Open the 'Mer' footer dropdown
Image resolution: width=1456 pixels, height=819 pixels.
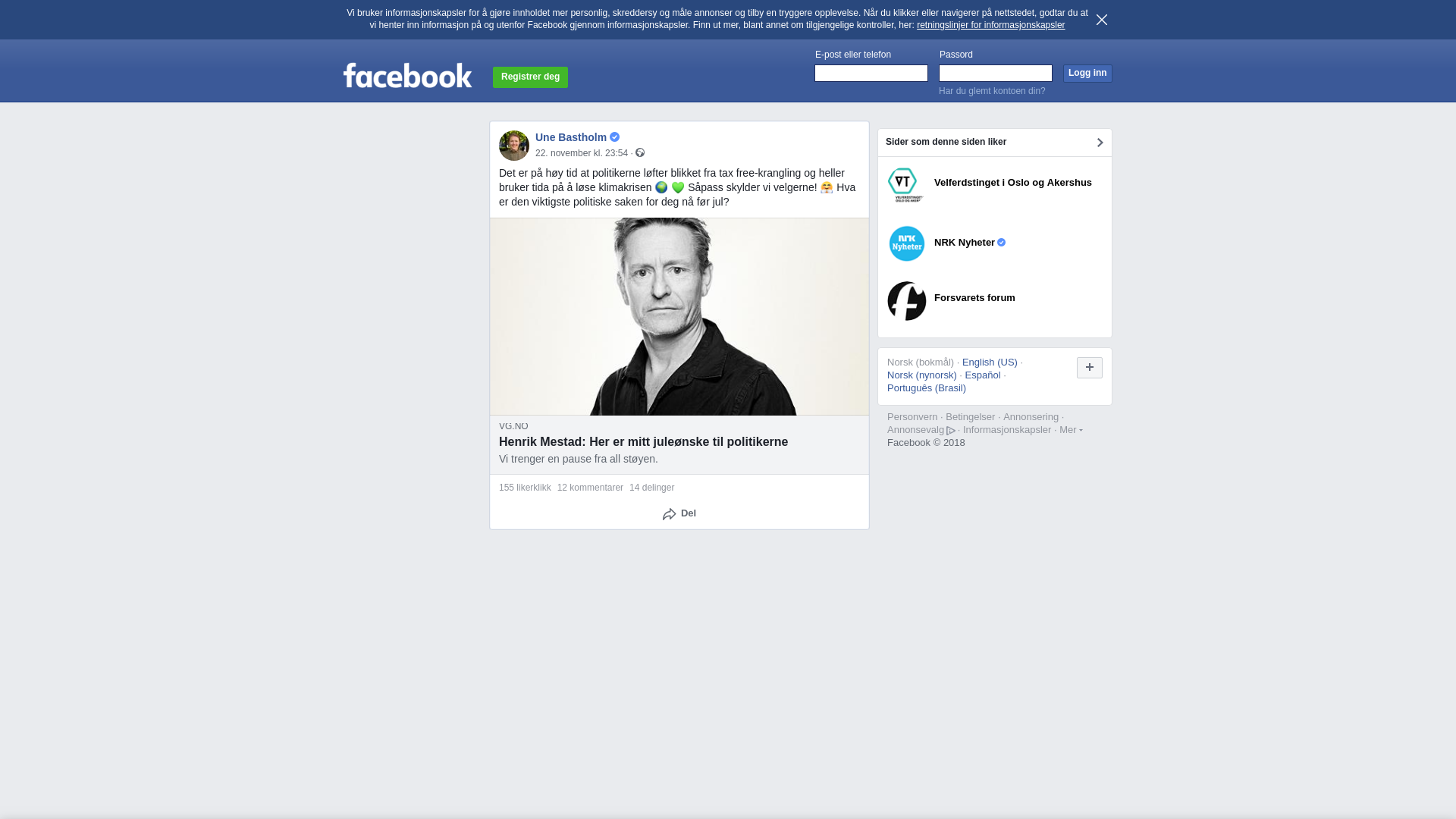click(1071, 430)
